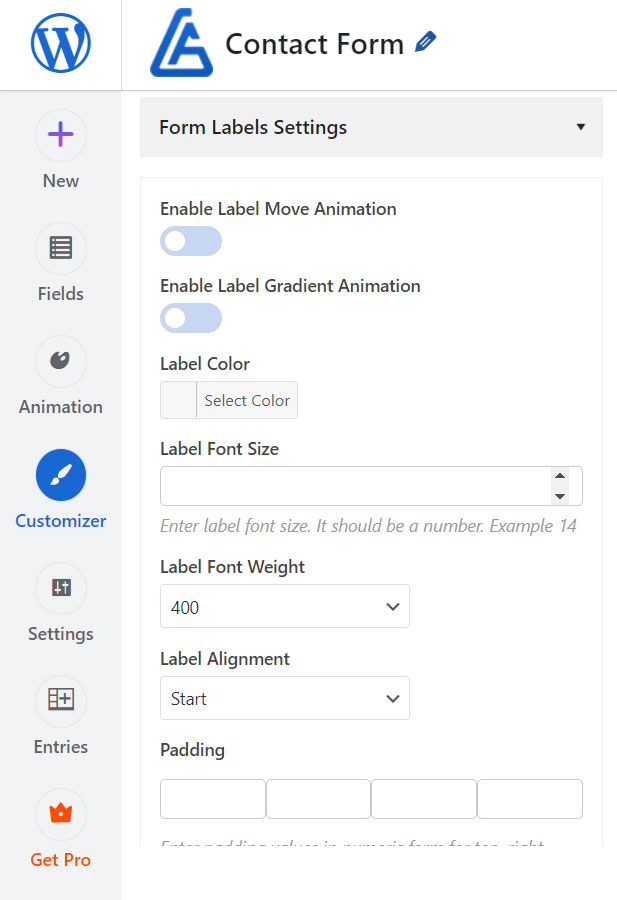Click the form builder logo
The image size is (617, 900).
pos(181,44)
